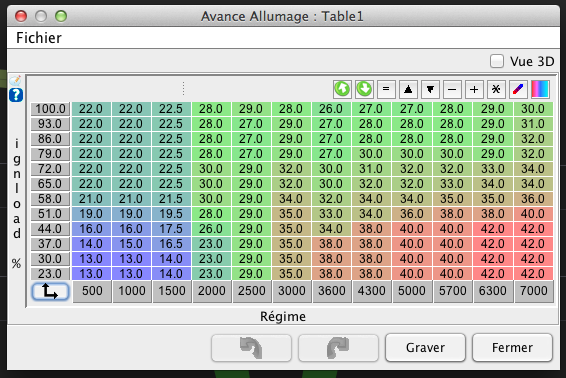Select the 37.0 load row header
The image size is (566, 378).
(50, 244)
